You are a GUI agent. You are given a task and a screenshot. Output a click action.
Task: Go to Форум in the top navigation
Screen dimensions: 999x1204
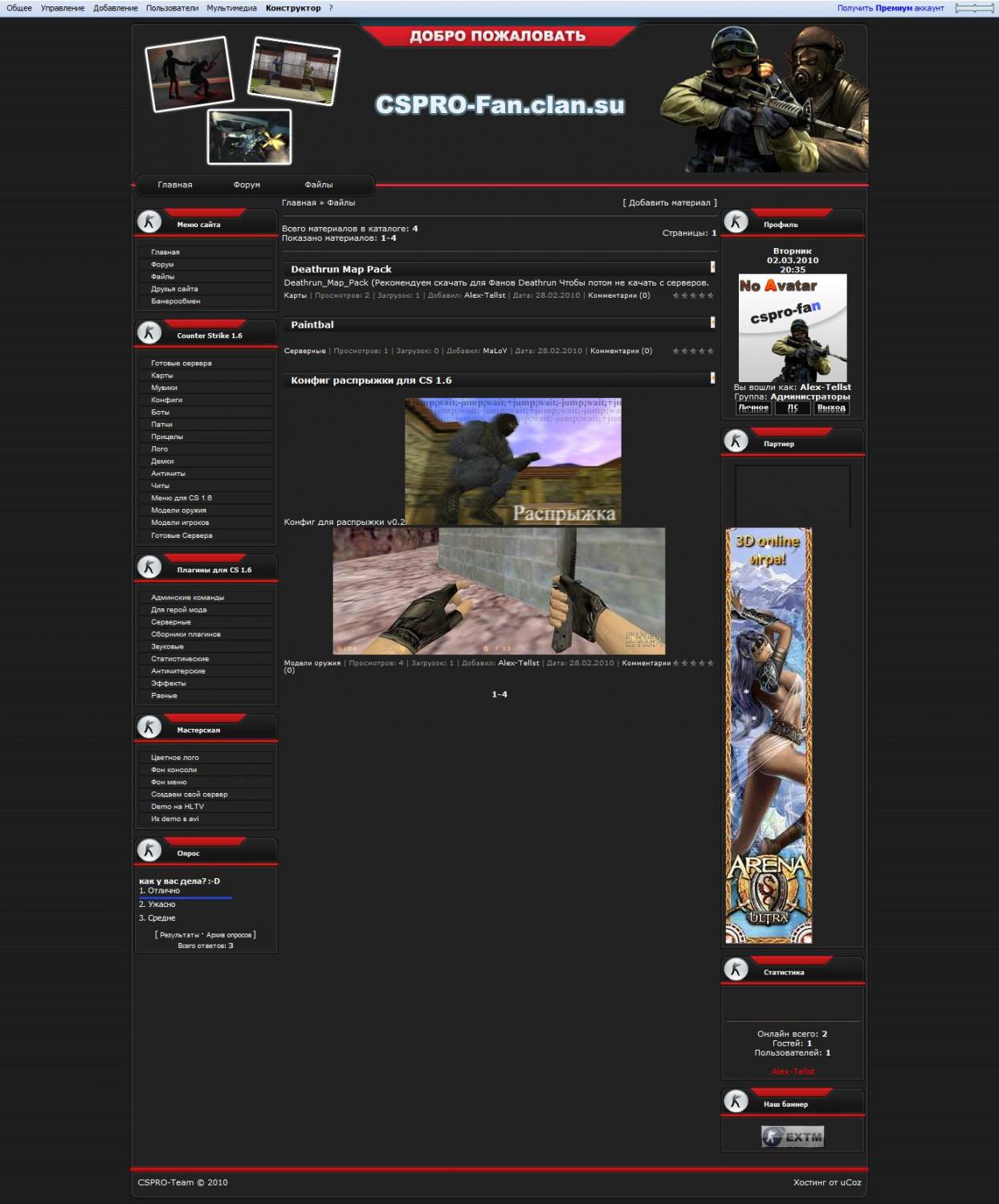[x=247, y=185]
